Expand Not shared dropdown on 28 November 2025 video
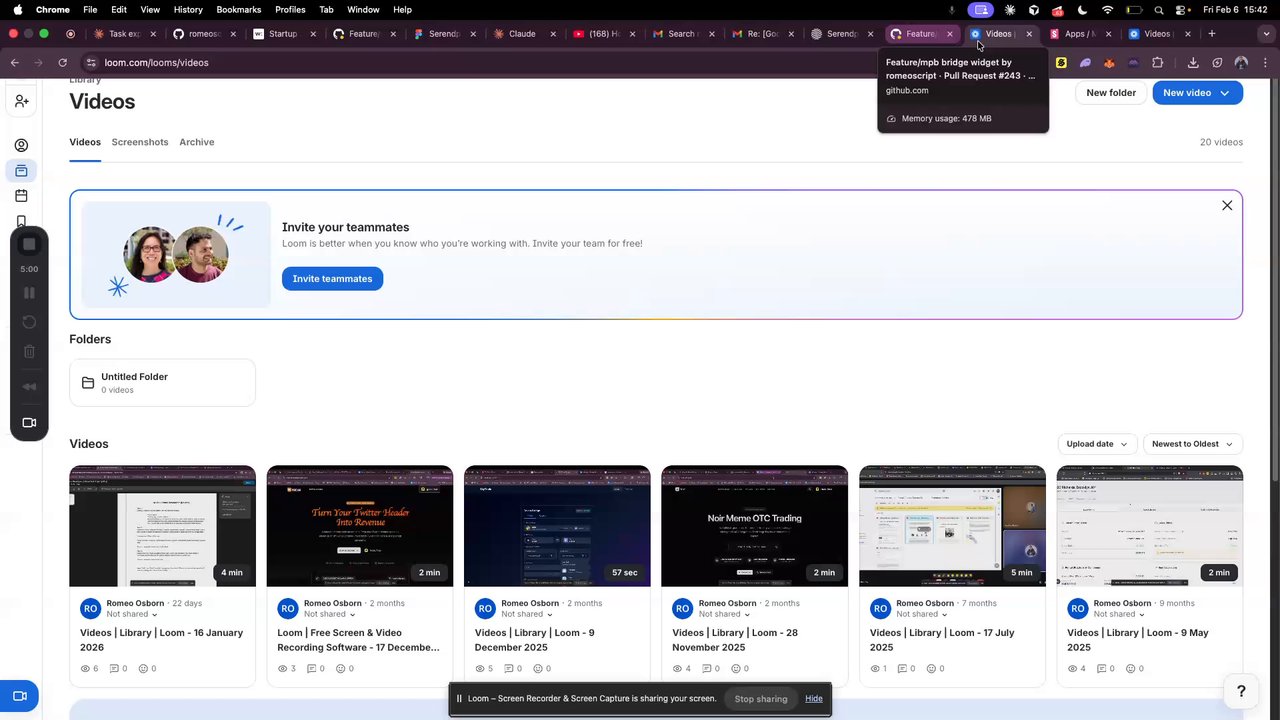Screen dimensions: 1280x720 [x=724, y=614]
